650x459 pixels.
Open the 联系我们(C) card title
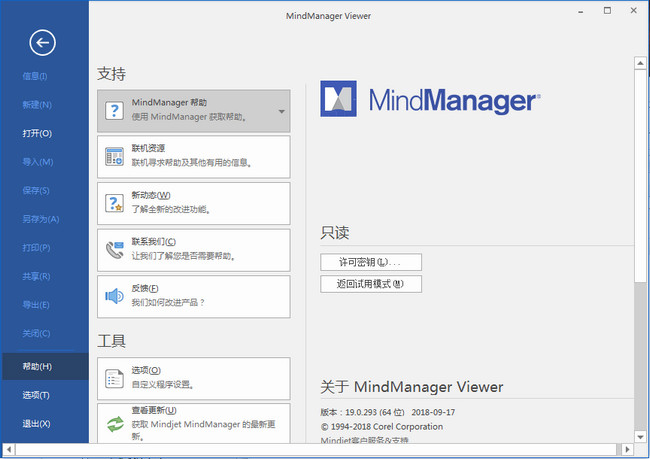point(153,241)
